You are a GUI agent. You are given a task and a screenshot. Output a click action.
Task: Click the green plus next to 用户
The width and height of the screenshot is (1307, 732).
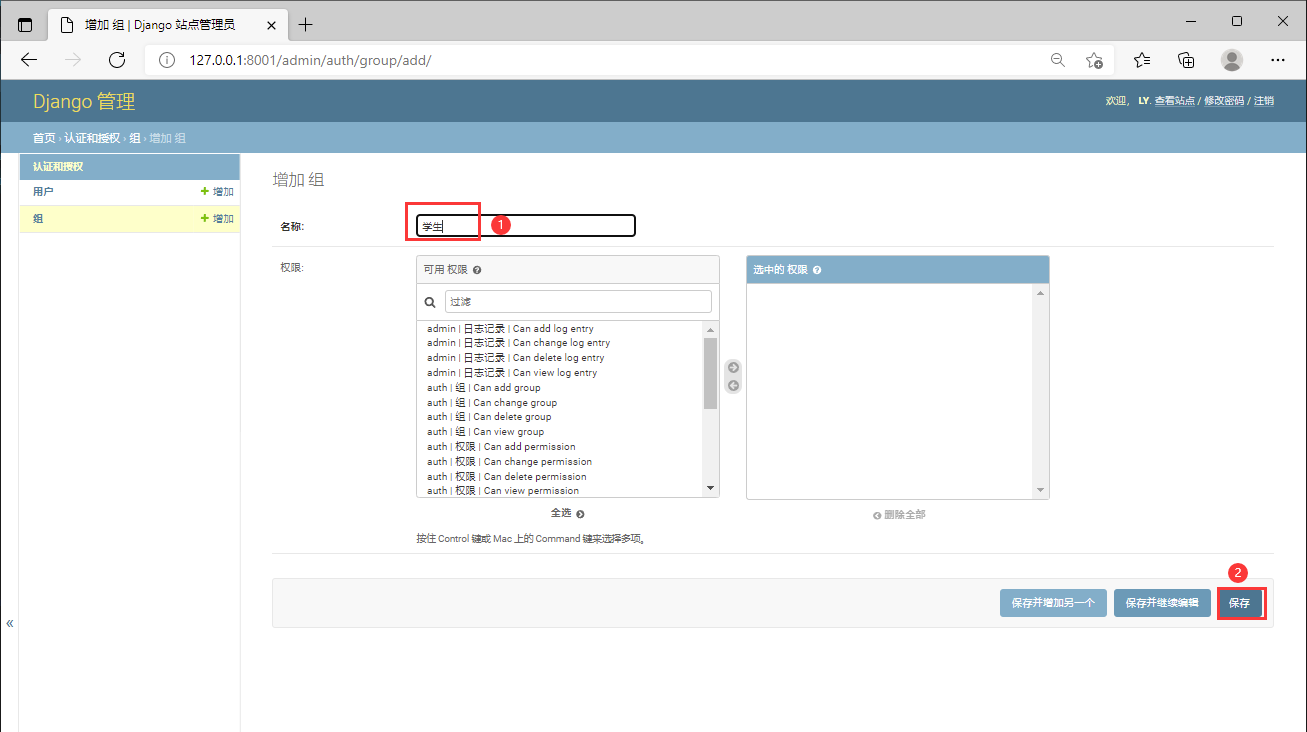(x=205, y=191)
